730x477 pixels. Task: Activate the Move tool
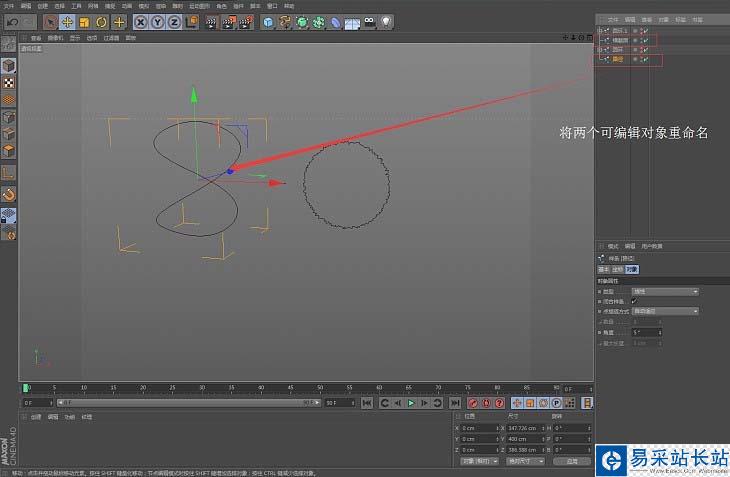(x=67, y=22)
